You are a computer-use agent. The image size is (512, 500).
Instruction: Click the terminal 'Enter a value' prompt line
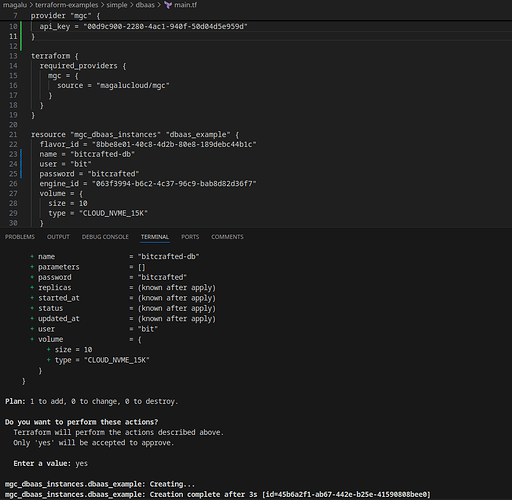point(50,463)
